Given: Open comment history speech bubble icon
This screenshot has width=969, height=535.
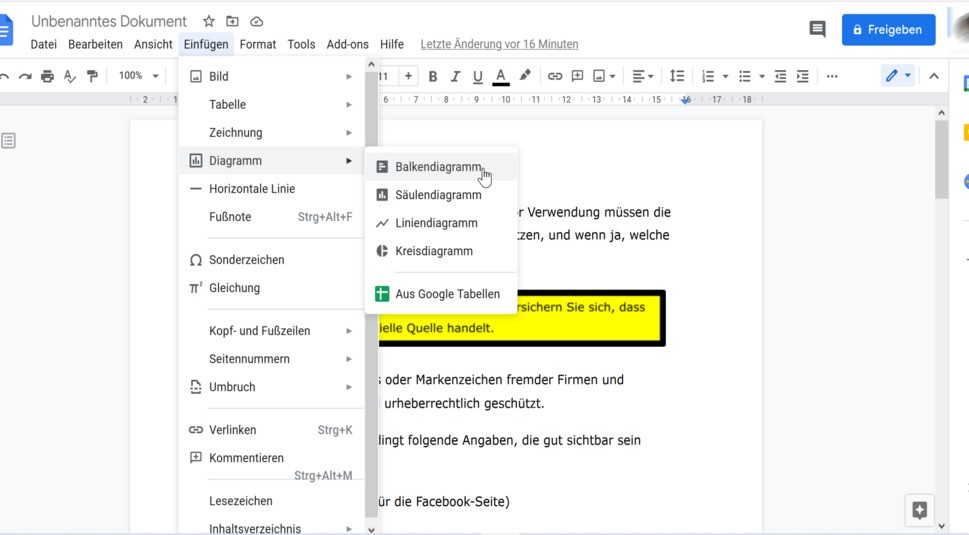Looking at the screenshot, I should [x=818, y=29].
